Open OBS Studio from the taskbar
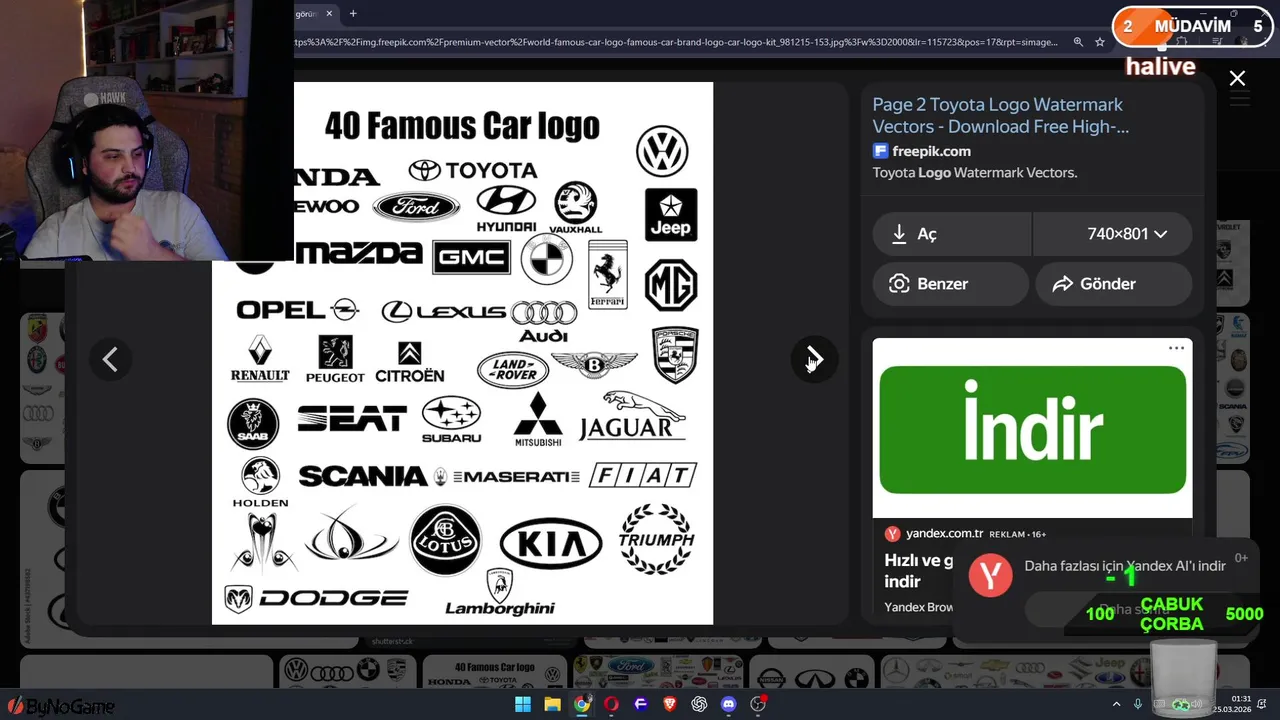 pyautogui.click(x=758, y=704)
